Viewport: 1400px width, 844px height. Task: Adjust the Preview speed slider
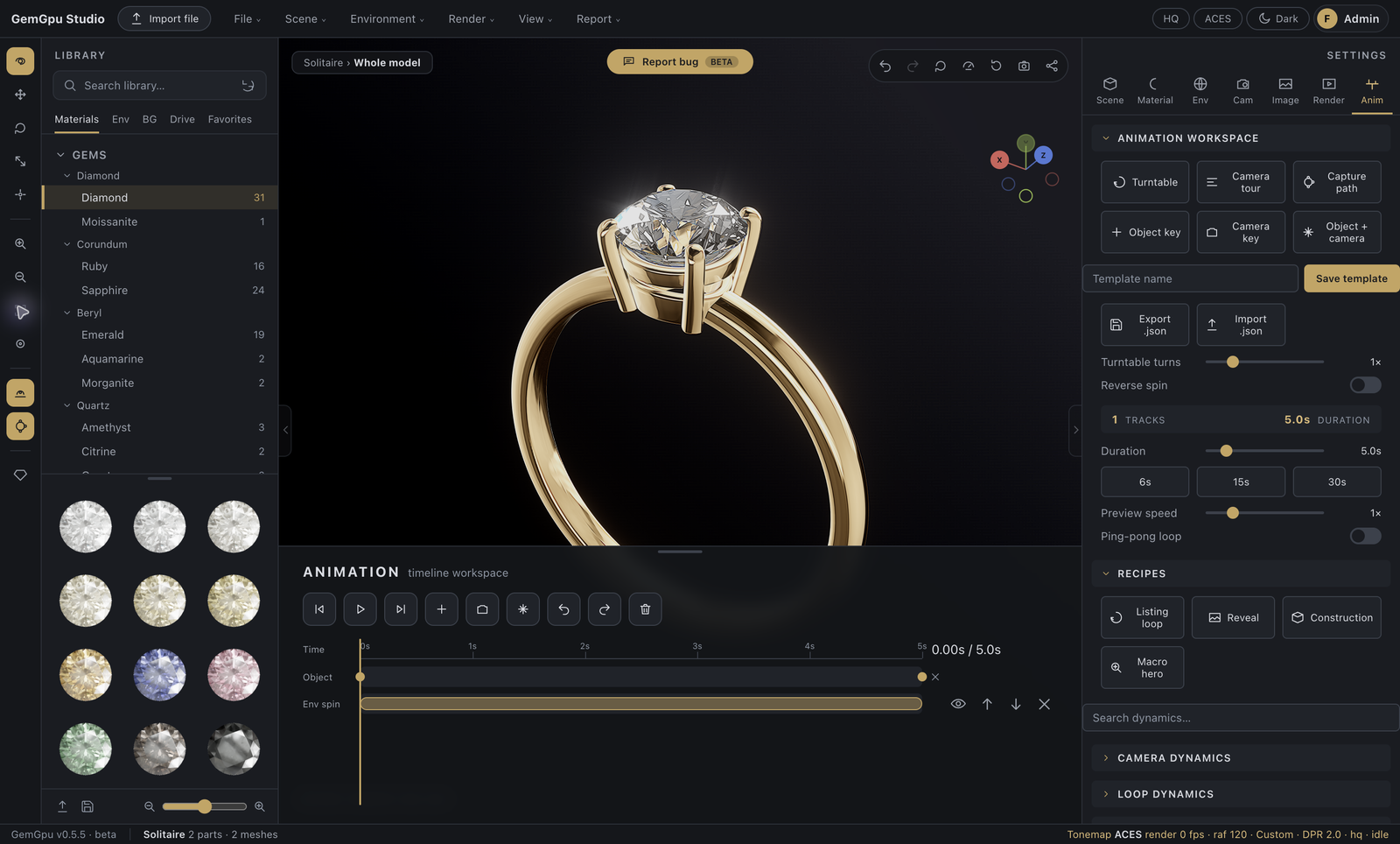[x=1264, y=513]
